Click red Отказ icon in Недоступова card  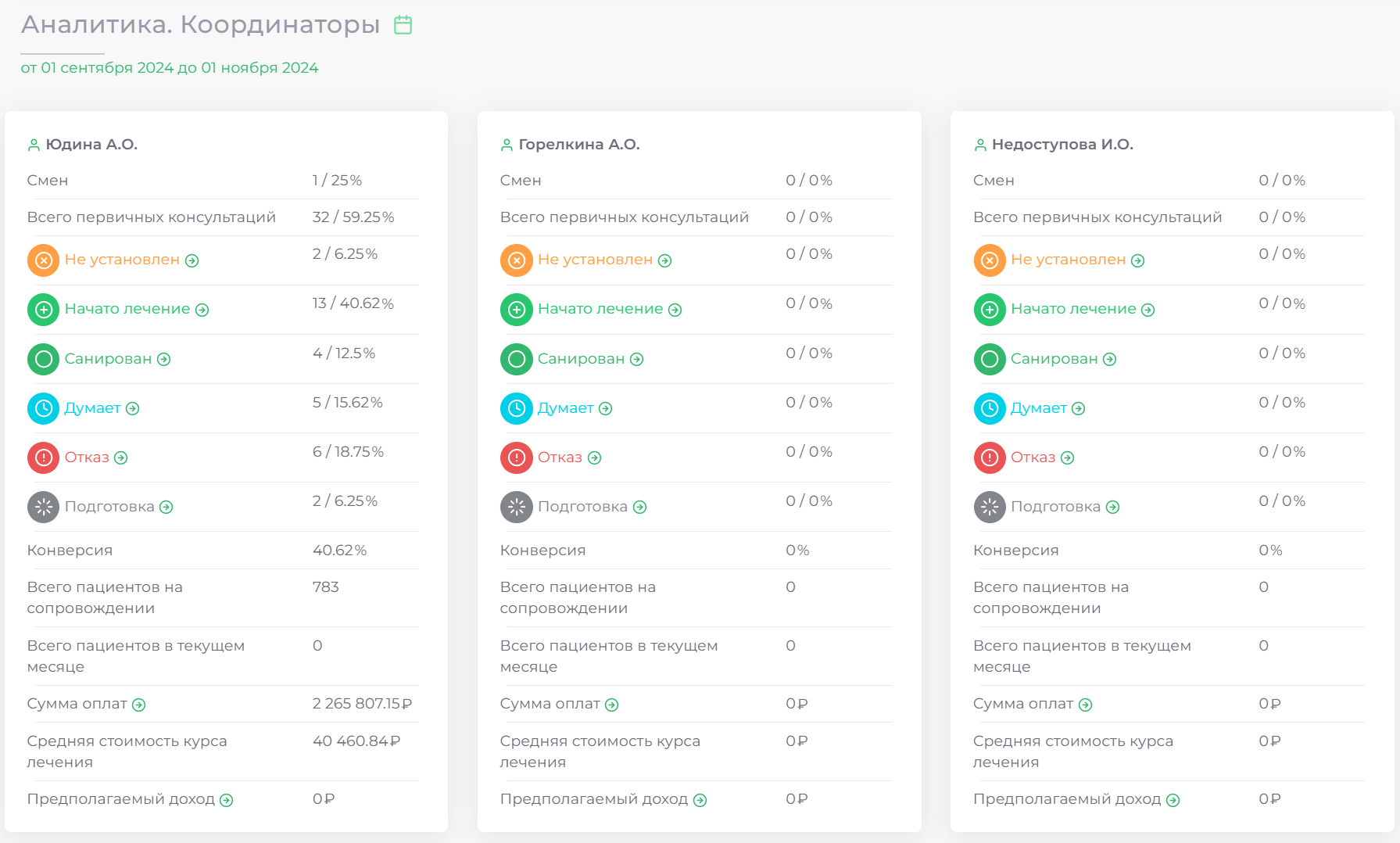(990, 457)
